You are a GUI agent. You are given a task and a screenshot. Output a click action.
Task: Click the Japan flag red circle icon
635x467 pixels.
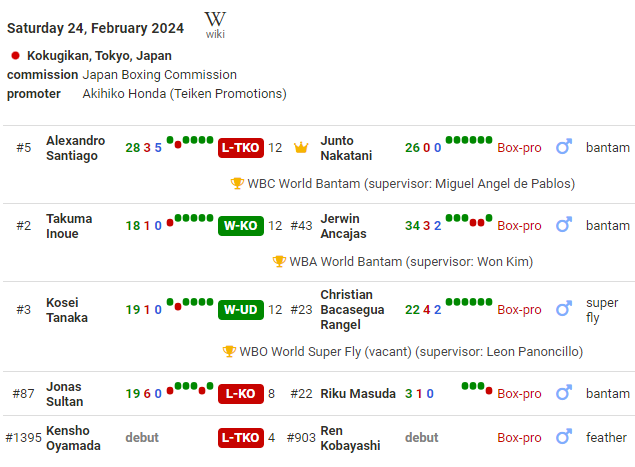point(15,56)
